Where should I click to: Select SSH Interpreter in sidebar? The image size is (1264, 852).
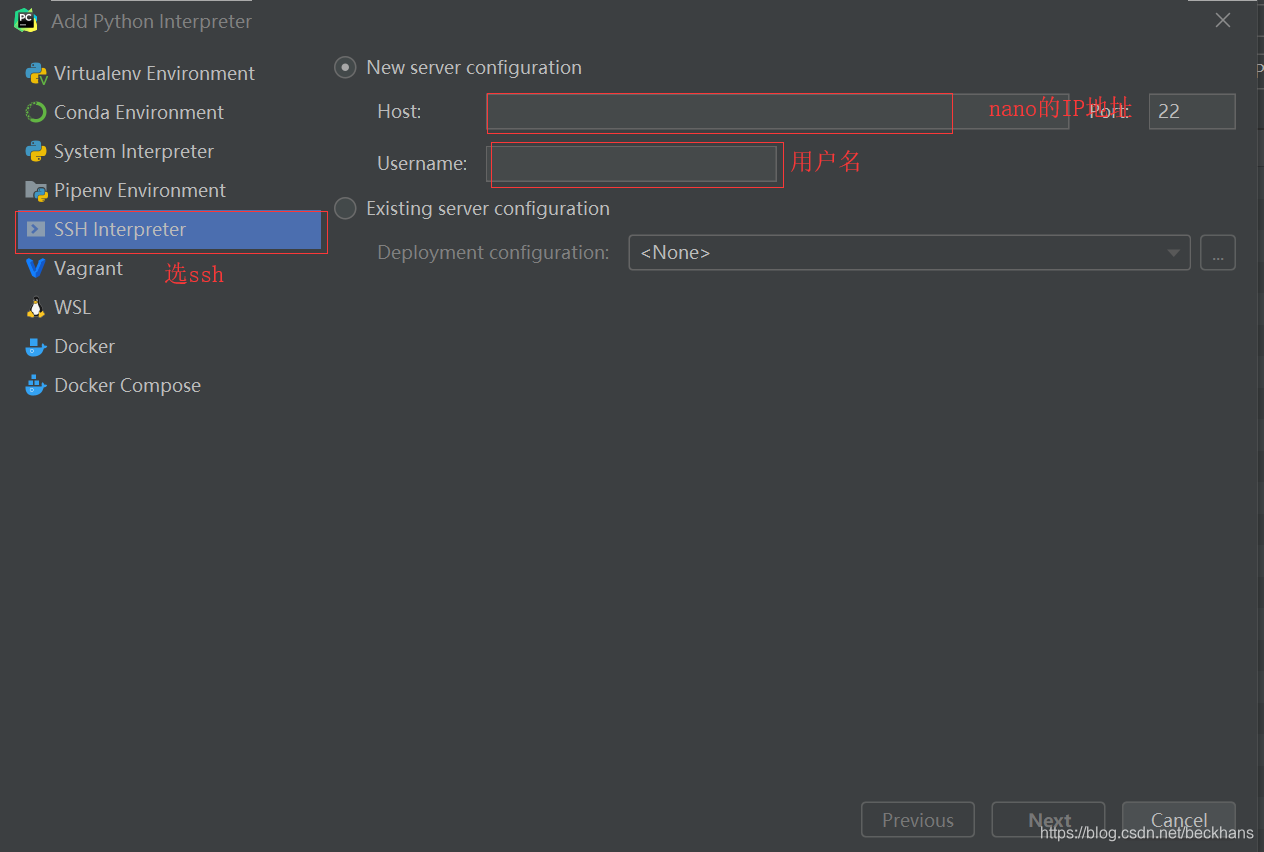168,229
